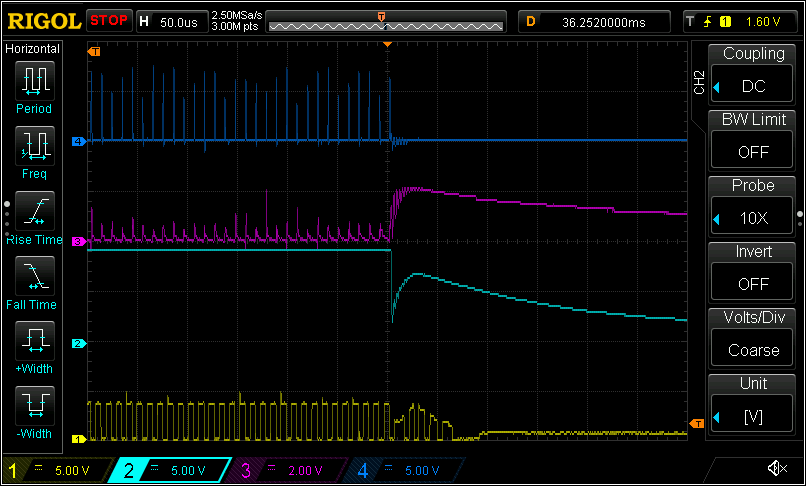Click the STOP status button
This screenshot has height=486, width=806.
click(109, 20)
